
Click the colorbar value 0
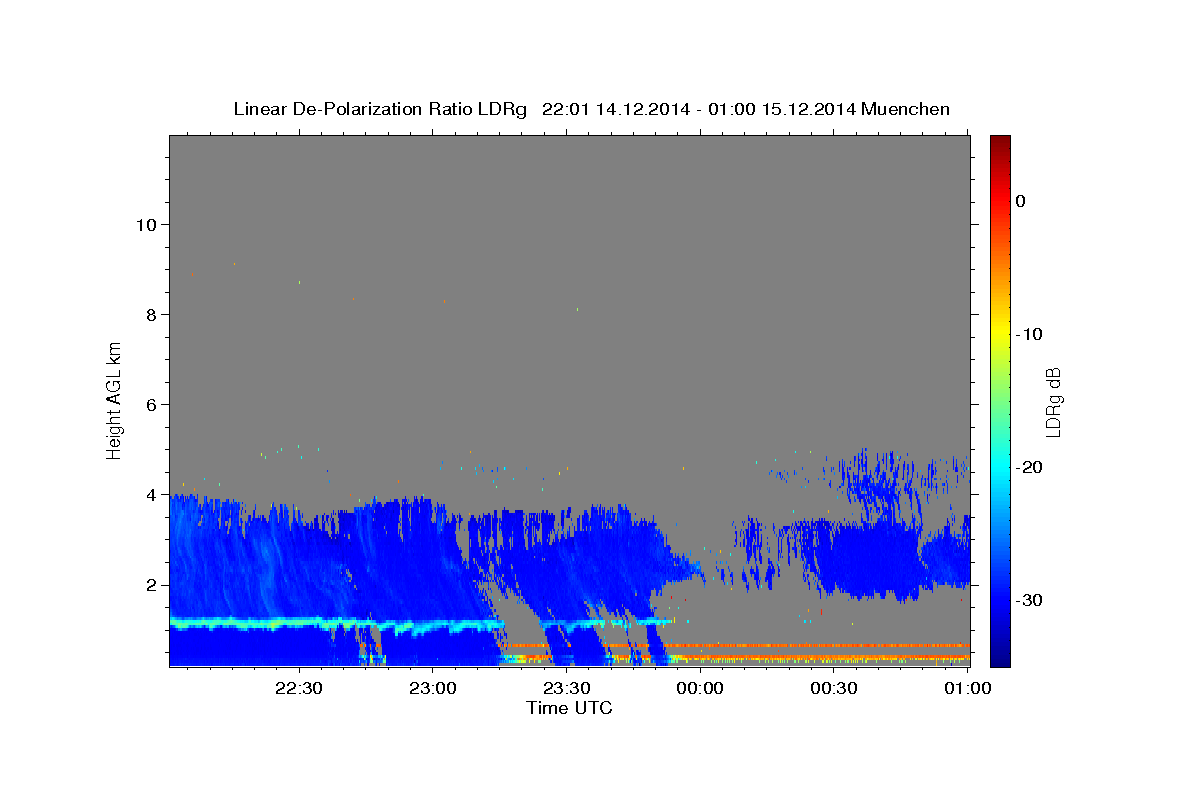[1021, 201]
